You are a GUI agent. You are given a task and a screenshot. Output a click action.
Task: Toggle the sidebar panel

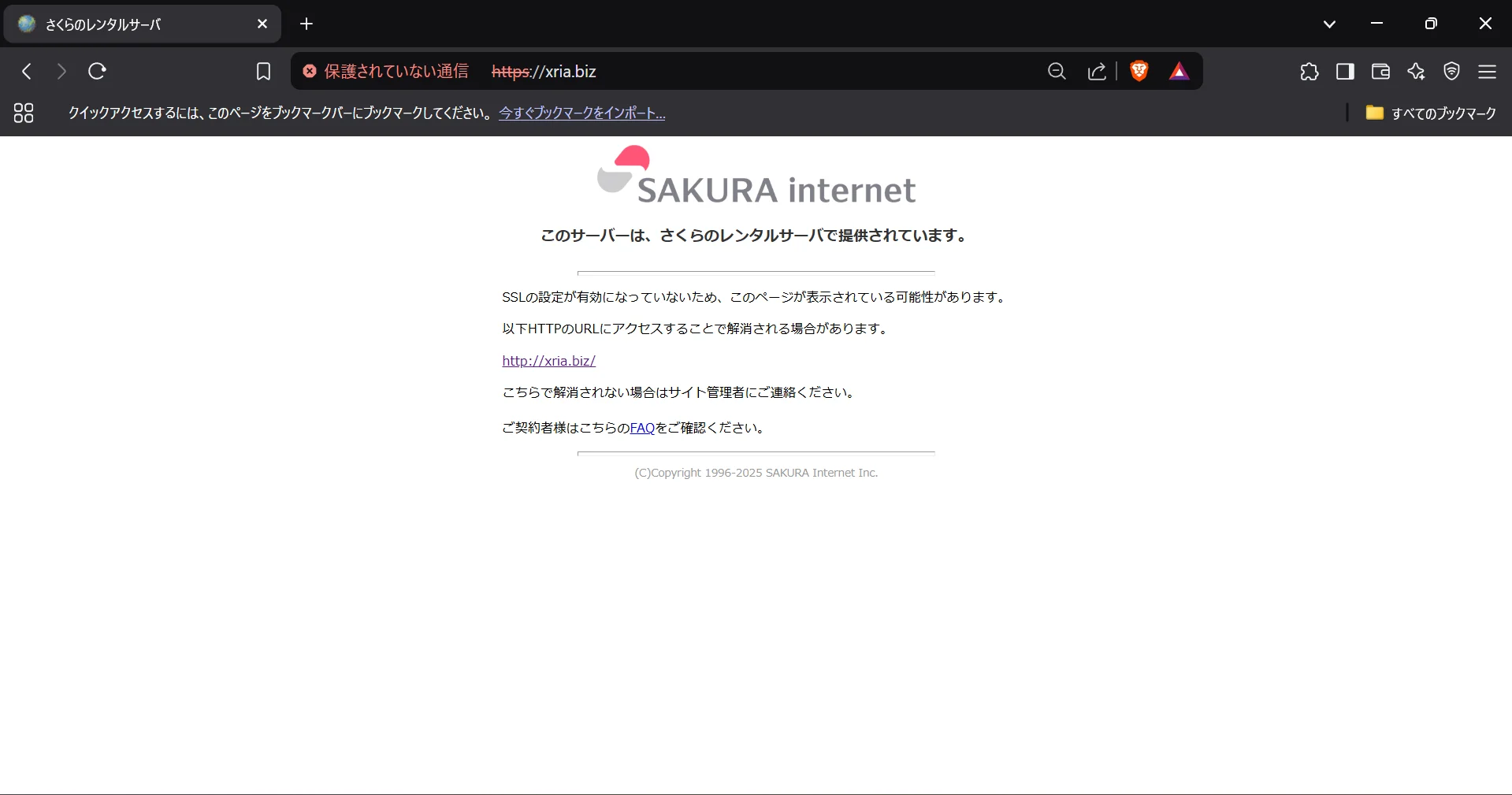point(1345,72)
